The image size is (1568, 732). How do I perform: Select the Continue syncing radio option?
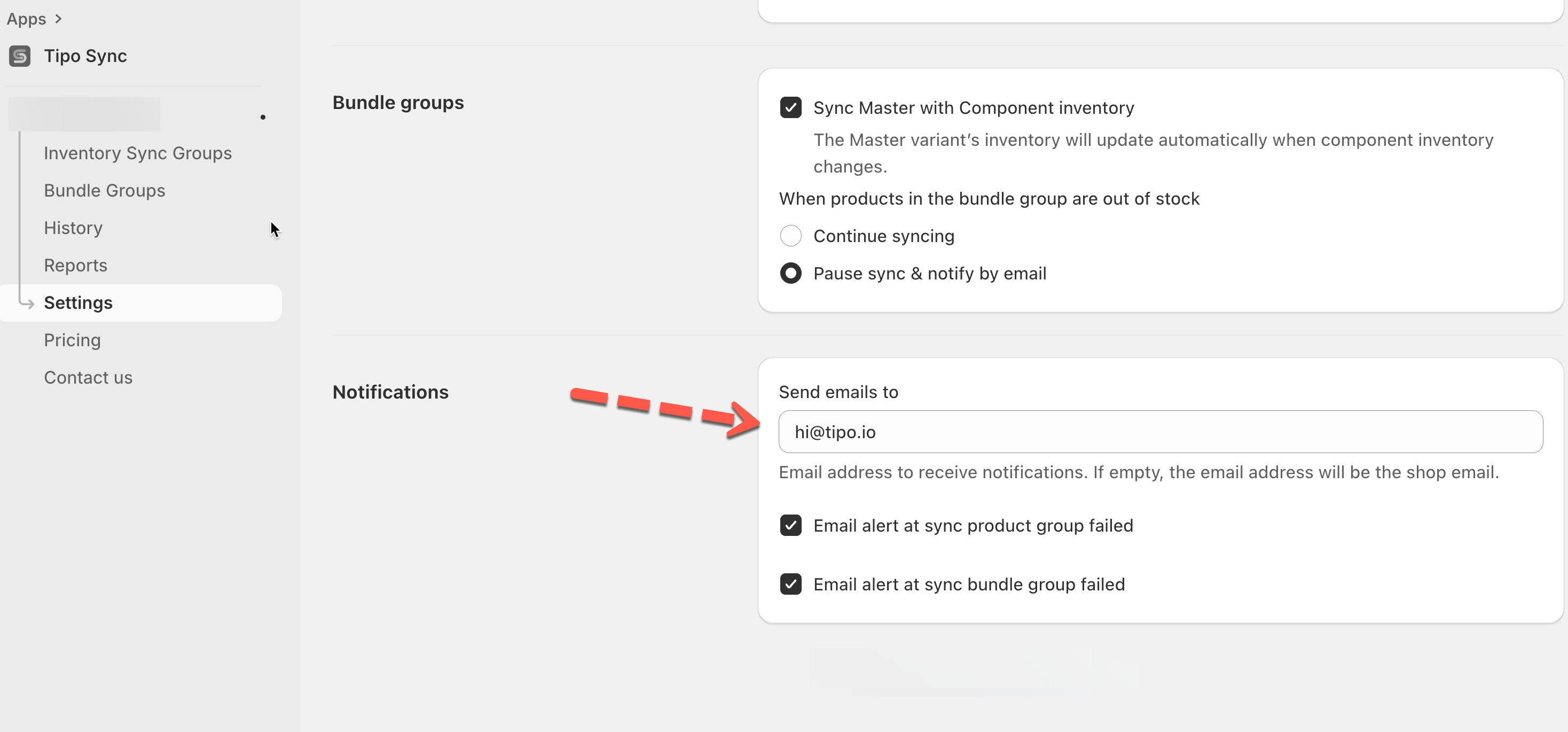click(791, 236)
